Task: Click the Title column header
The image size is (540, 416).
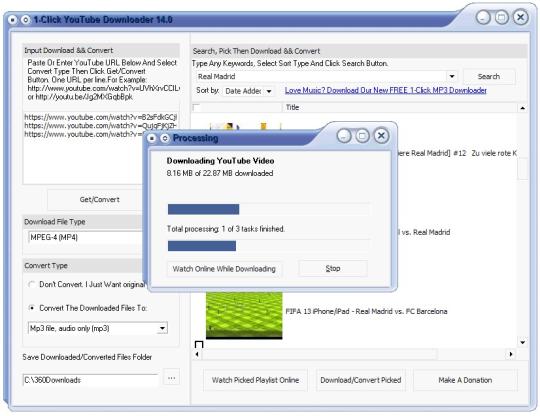Action: [400, 107]
